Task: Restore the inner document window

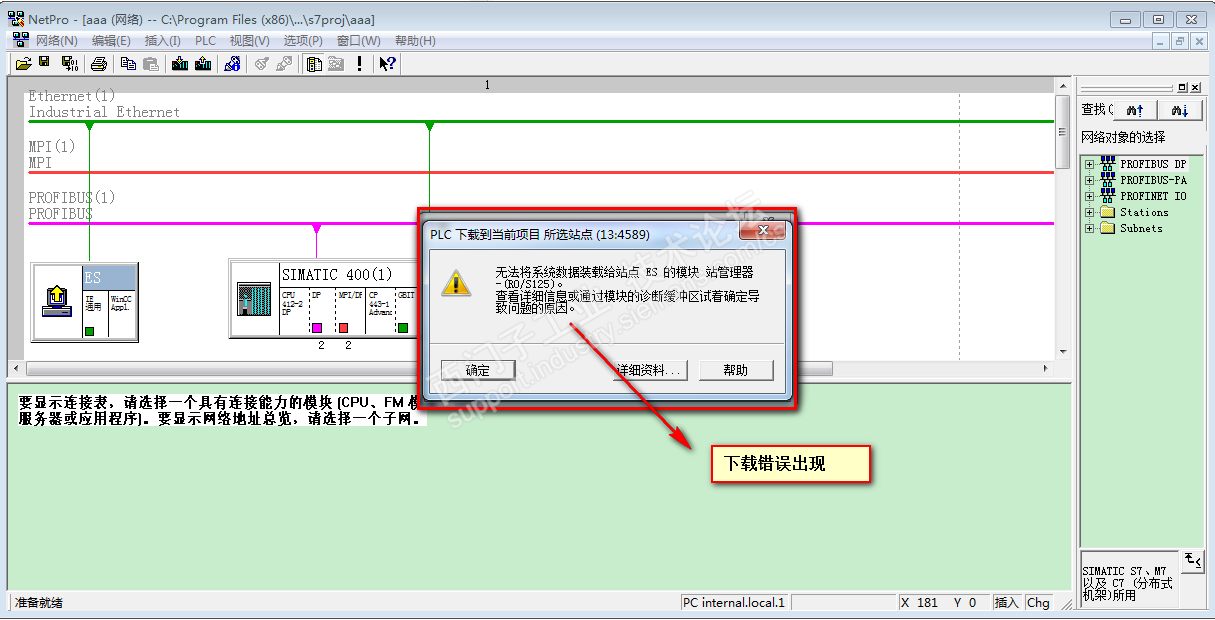Action: pyautogui.click(x=1180, y=41)
